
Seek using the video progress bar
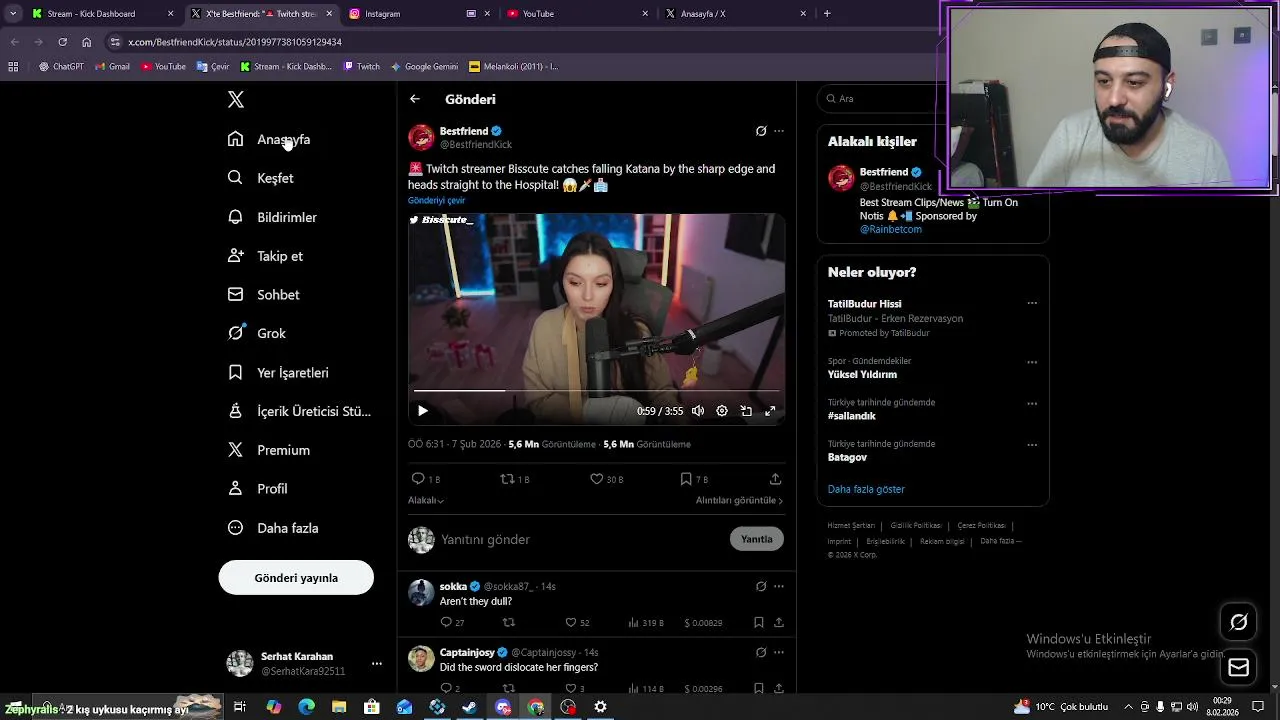(596, 391)
